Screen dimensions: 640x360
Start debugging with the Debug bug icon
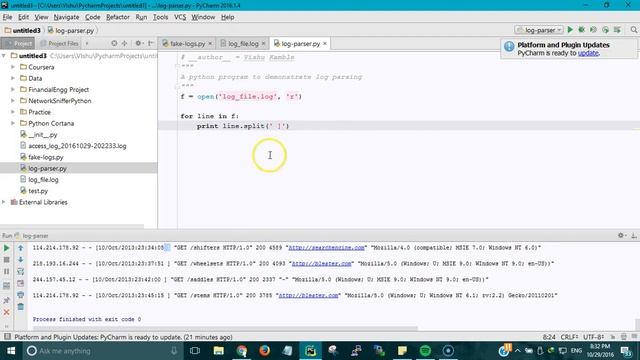pos(582,30)
